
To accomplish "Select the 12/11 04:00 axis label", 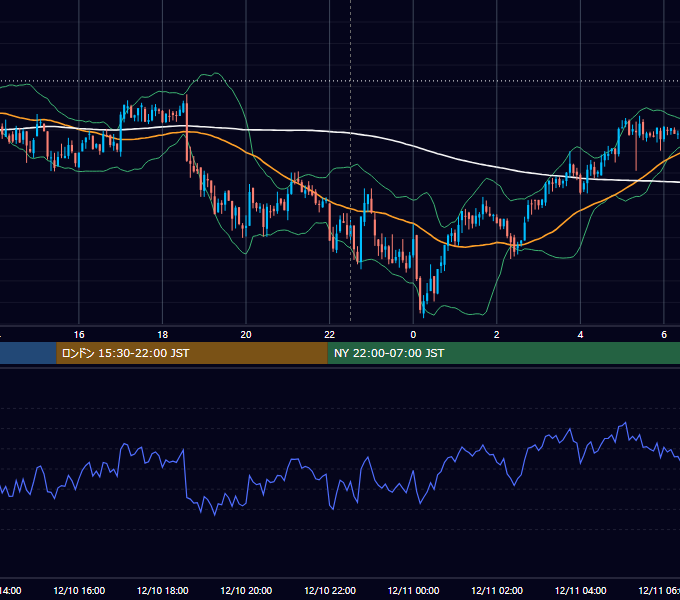I will (581, 590).
